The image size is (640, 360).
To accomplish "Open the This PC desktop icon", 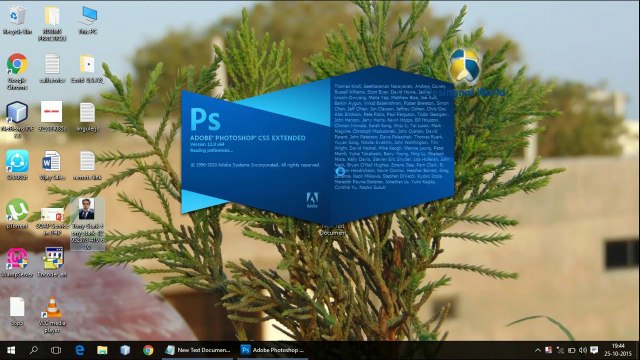I will [88, 20].
